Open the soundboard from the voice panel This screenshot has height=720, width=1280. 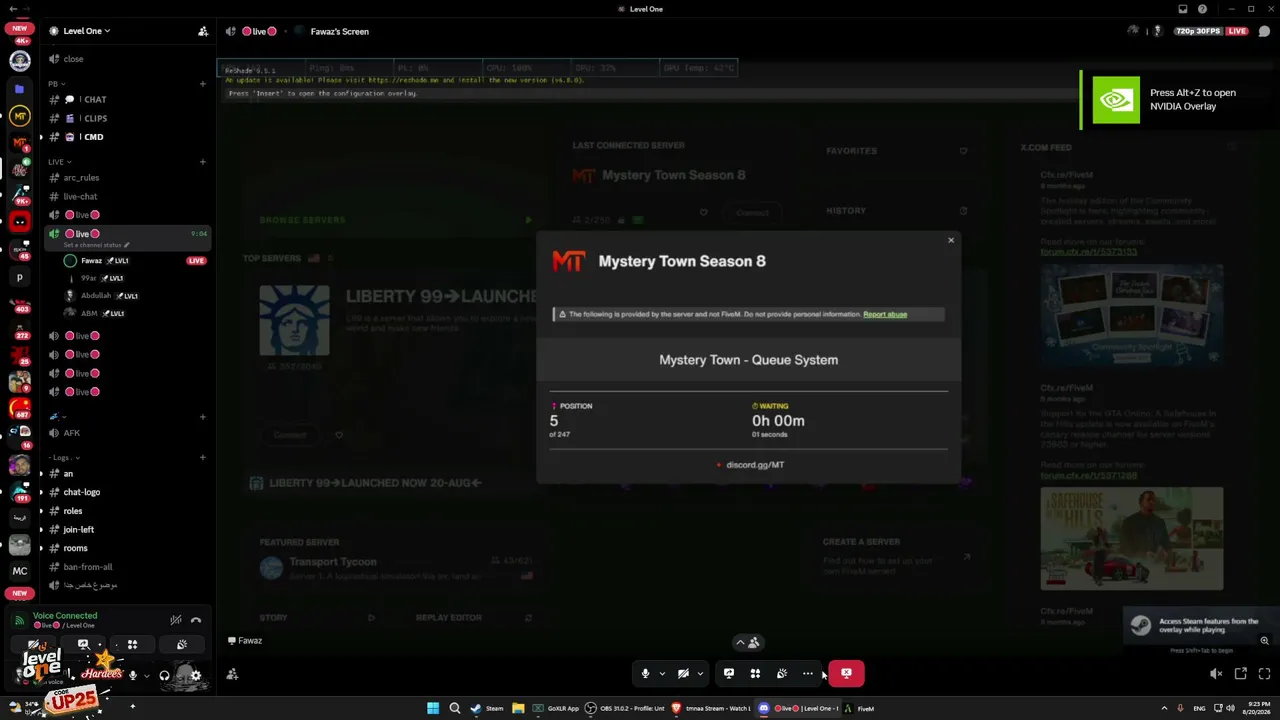pyautogui.click(x=182, y=645)
